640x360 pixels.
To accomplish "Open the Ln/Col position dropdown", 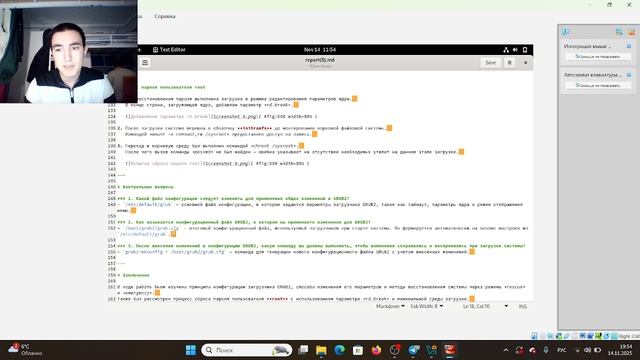I will (485, 306).
